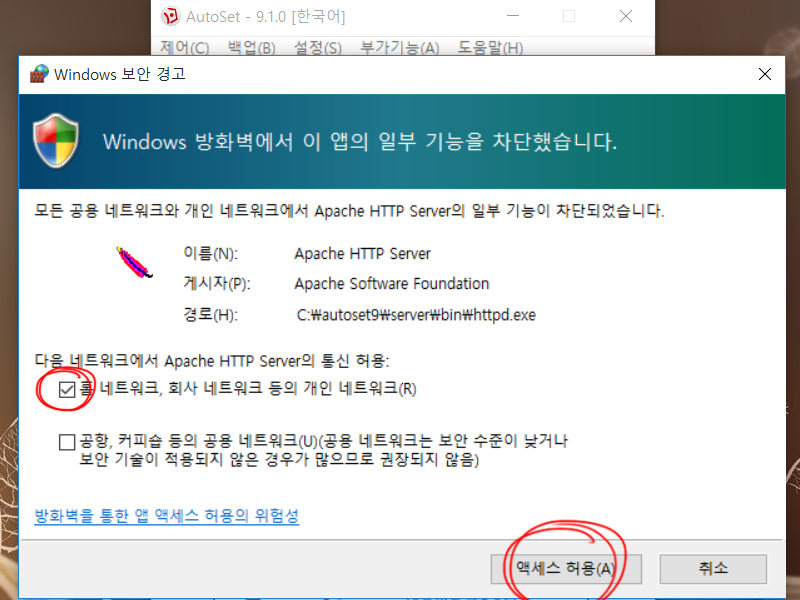Click the AutoSet - 9.1.0 title text
The width and height of the screenshot is (800, 600).
click(x=265, y=16)
